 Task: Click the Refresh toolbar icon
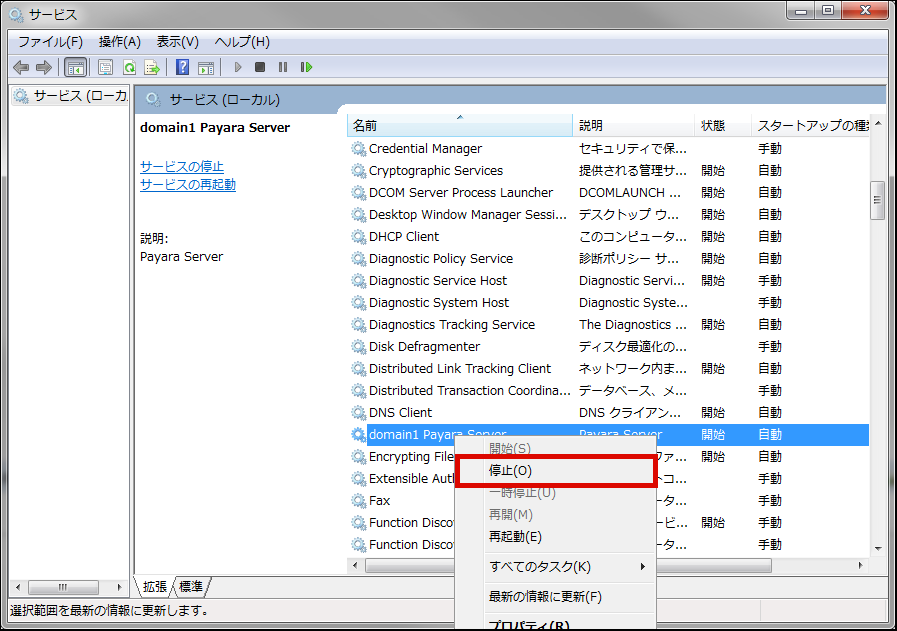tap(129, 67)
